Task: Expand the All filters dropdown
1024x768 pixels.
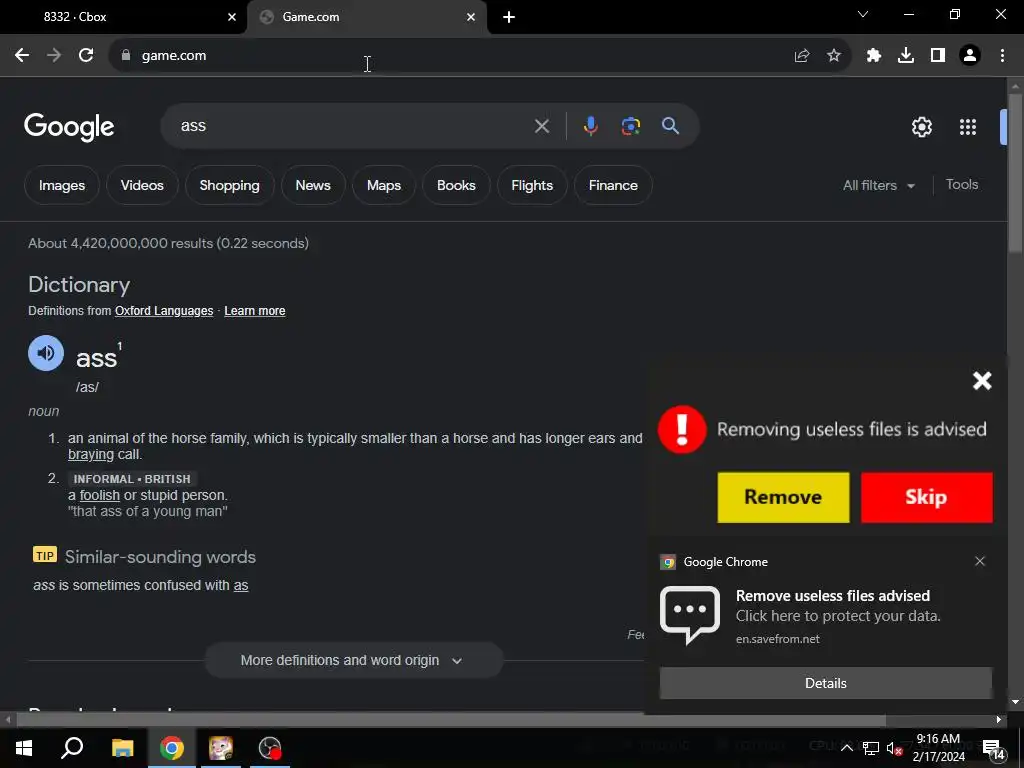Action: 878,185
